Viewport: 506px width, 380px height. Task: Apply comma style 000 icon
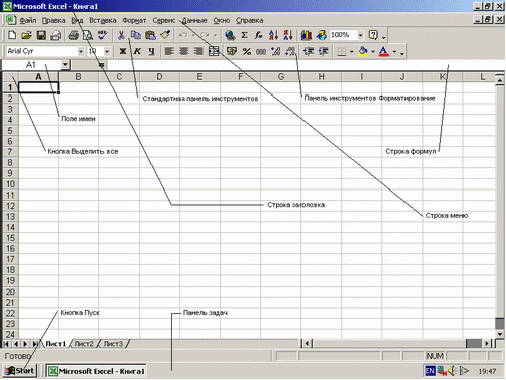261,51
